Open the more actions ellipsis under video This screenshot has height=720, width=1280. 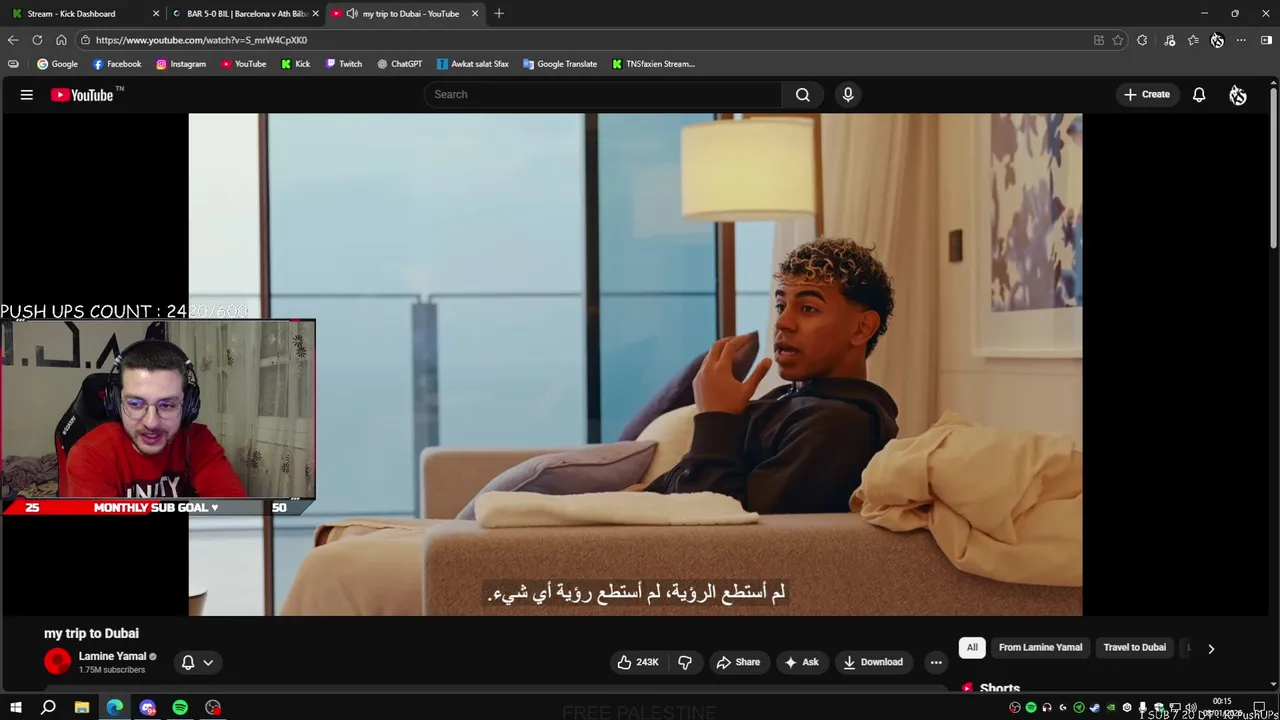tap(936, 662)
